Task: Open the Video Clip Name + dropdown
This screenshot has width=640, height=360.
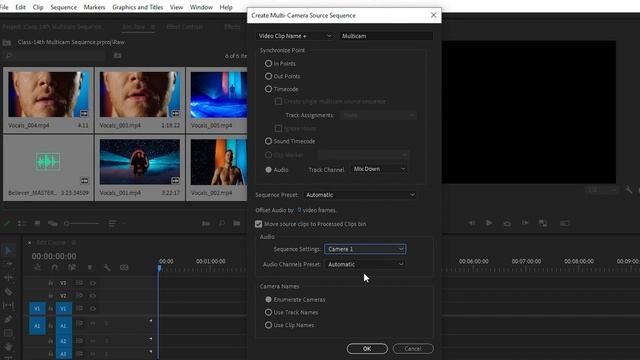Action: 295,36
